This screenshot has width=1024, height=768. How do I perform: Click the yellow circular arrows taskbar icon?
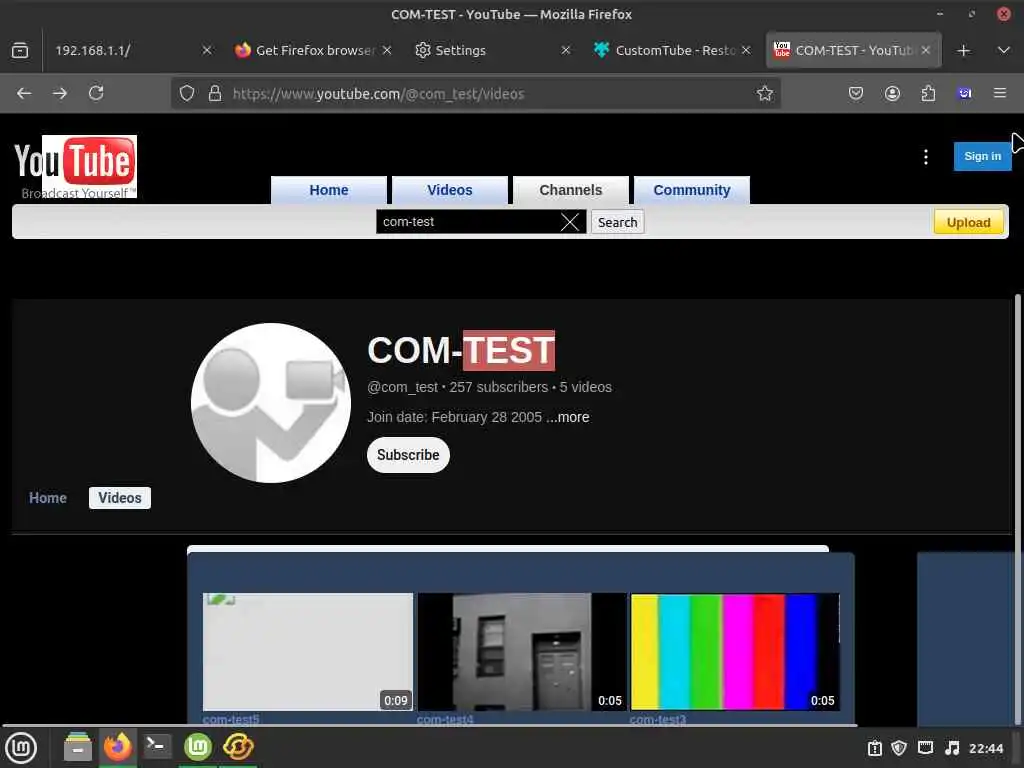tap(238, 747)
